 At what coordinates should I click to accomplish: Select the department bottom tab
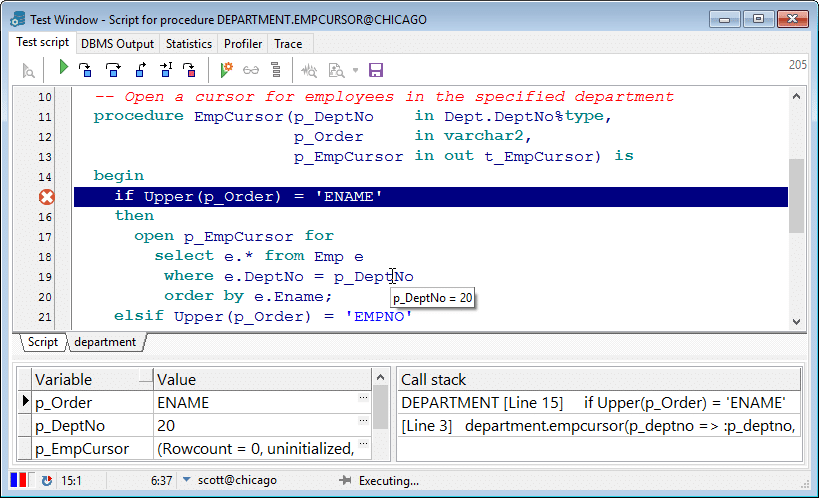105,342
